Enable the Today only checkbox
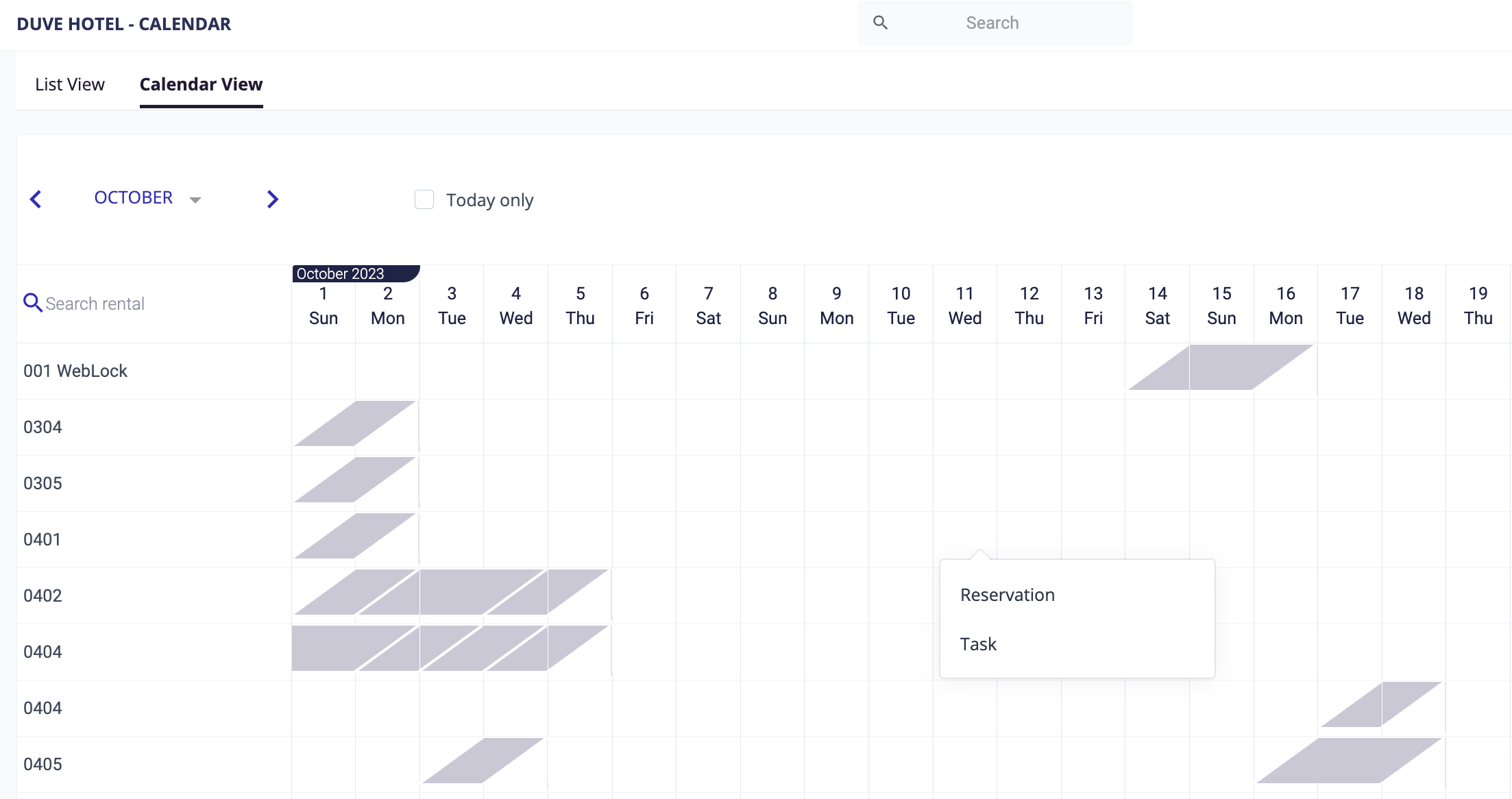Screen dimensions: 1512x799 pyautogui.click(x=424, y=199)
